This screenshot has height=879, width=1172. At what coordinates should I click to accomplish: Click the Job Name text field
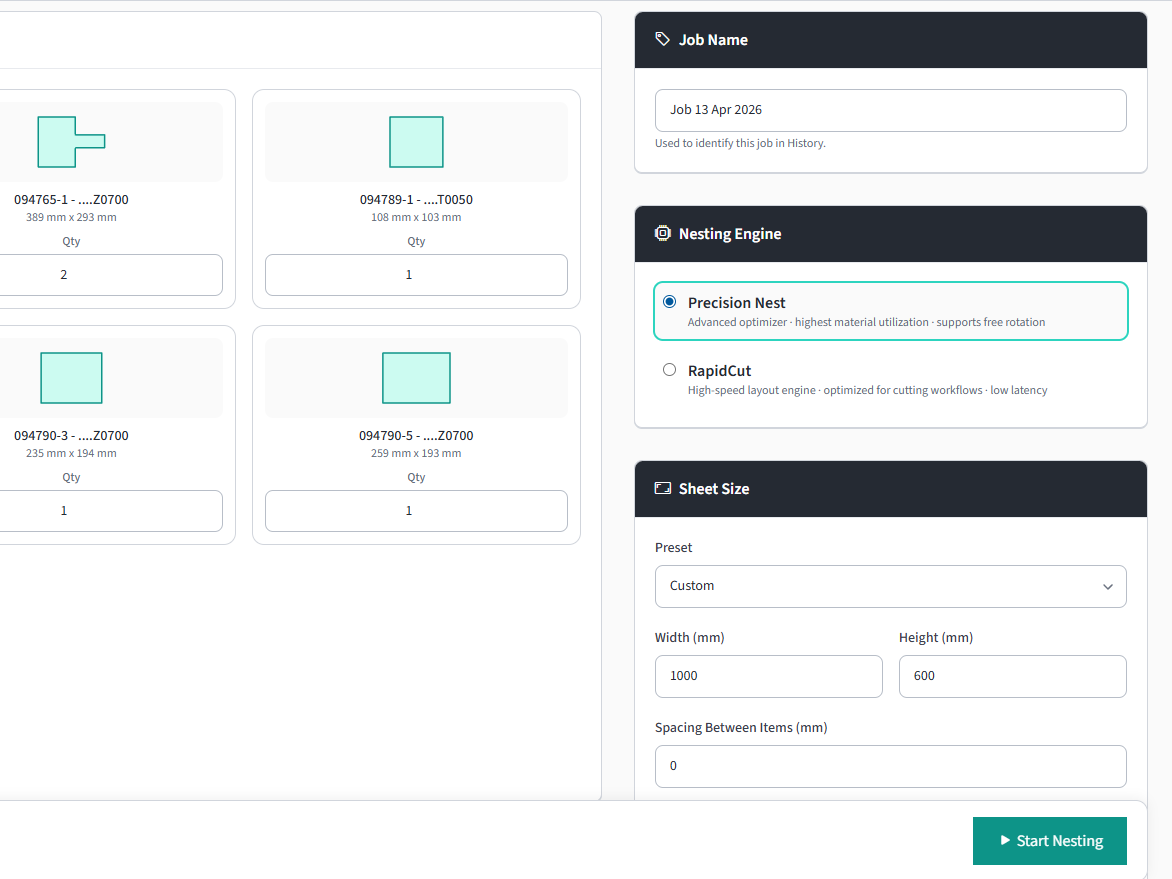[890, 110]
